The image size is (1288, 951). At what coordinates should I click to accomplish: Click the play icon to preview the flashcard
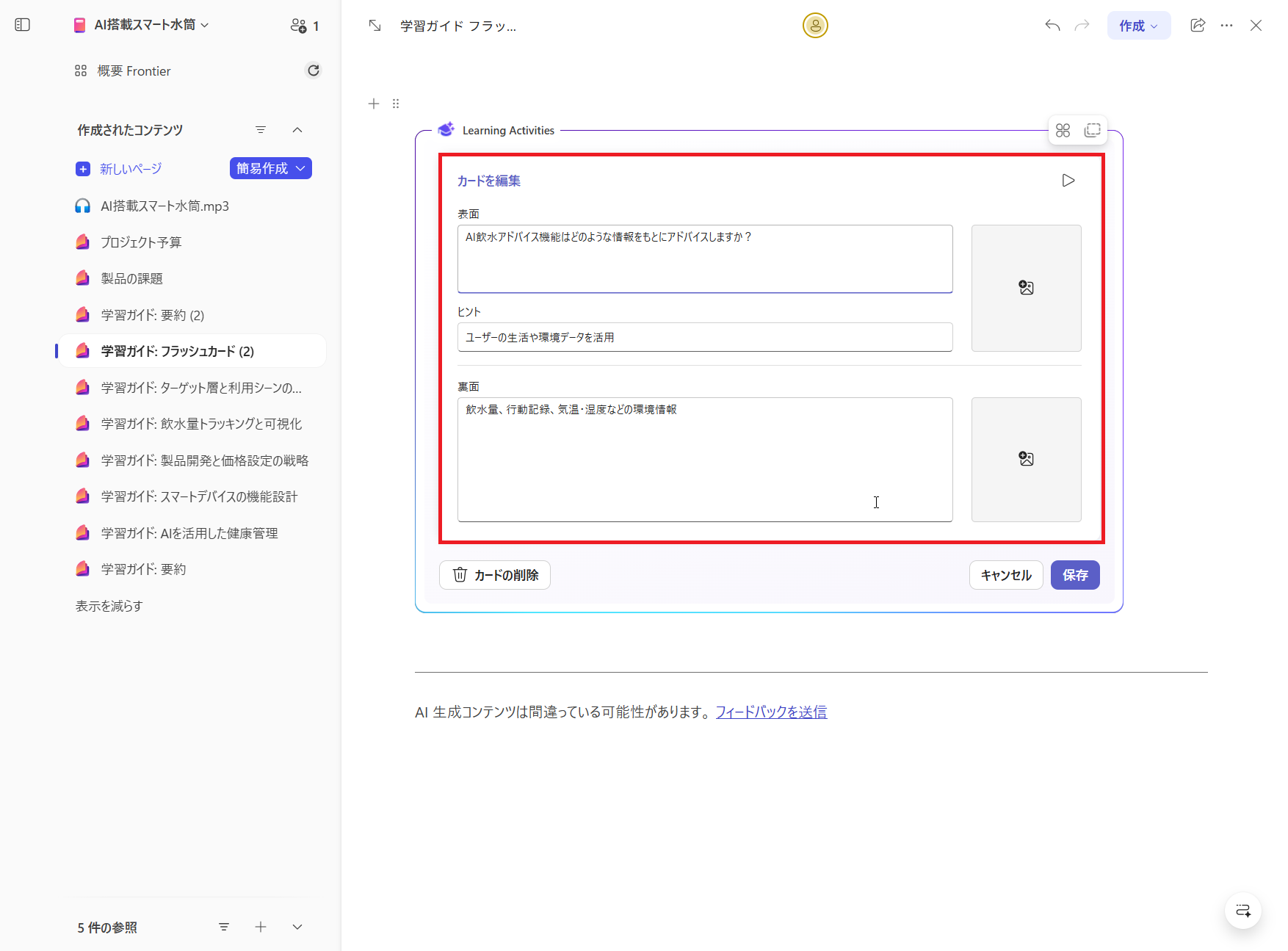[x=1068, y=180]
